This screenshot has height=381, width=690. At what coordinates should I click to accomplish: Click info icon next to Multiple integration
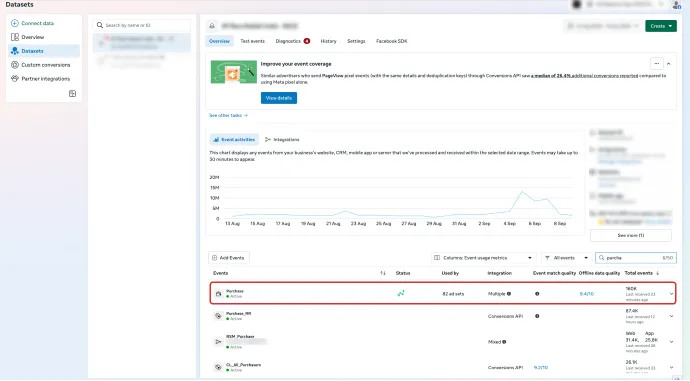tap(509, 293)
